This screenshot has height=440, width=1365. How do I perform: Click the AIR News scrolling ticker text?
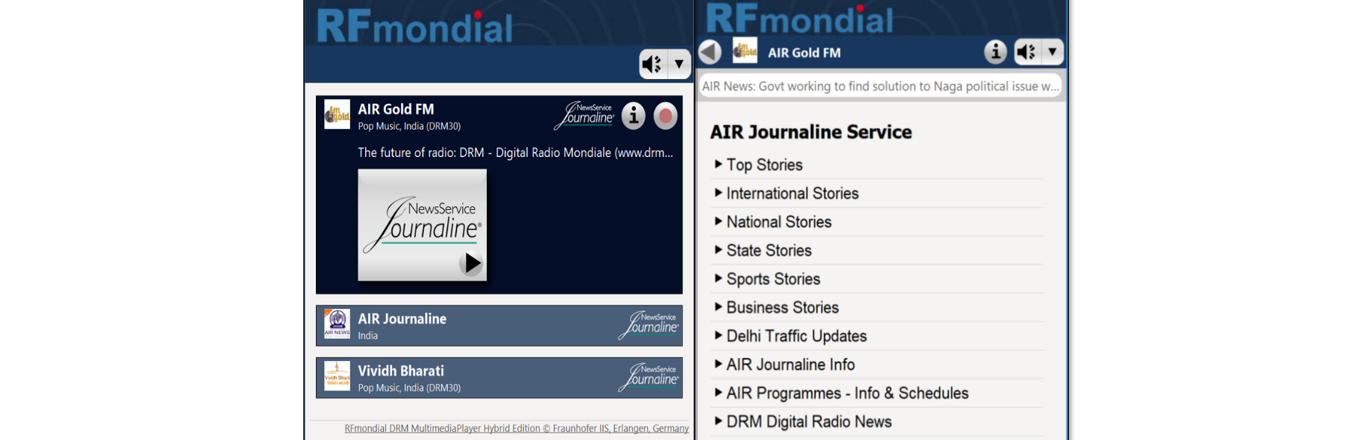click(880, 86)
